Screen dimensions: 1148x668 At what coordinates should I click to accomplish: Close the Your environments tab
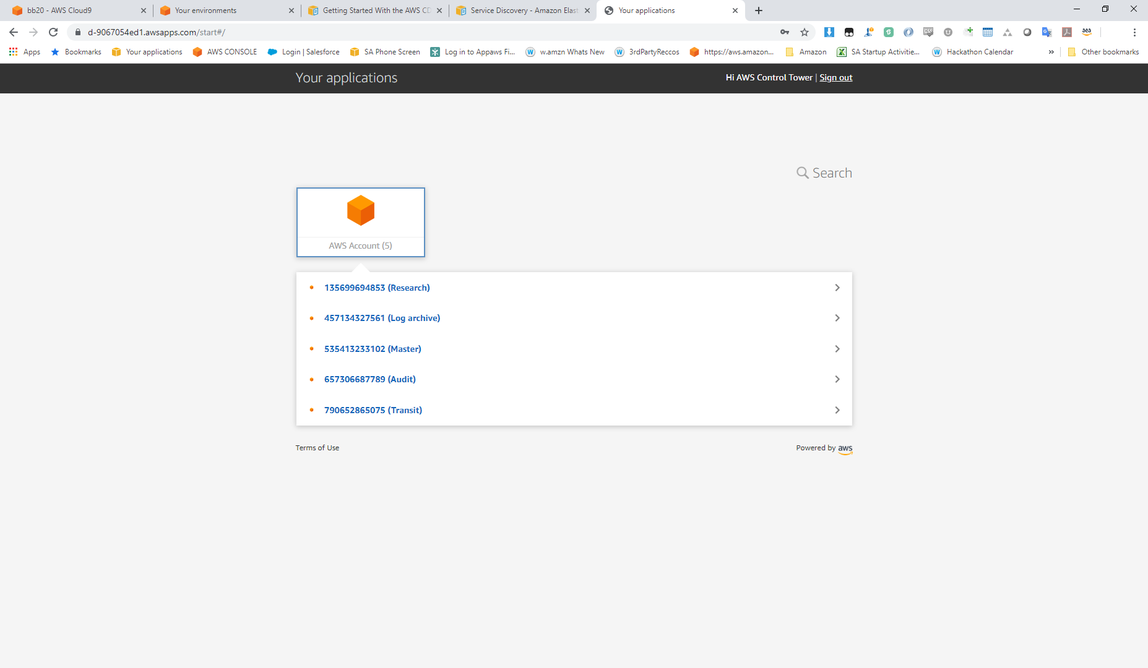(x=291, y=10)
